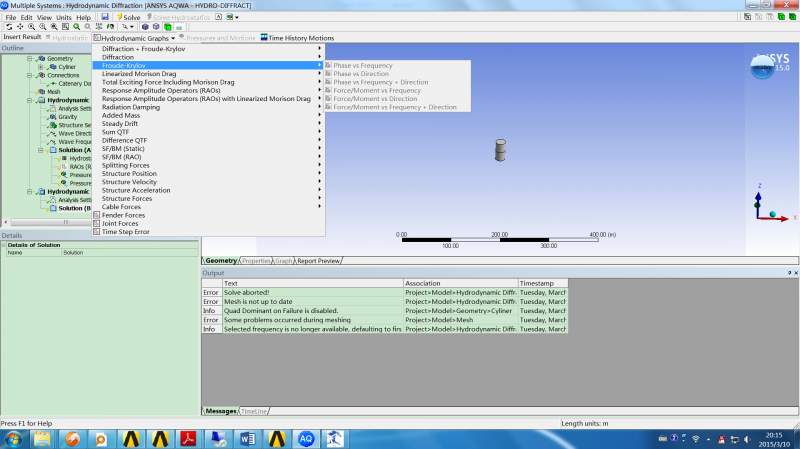Open the File menu
Image resolution: width=800 pixels, height=449 pixels.
11,17
